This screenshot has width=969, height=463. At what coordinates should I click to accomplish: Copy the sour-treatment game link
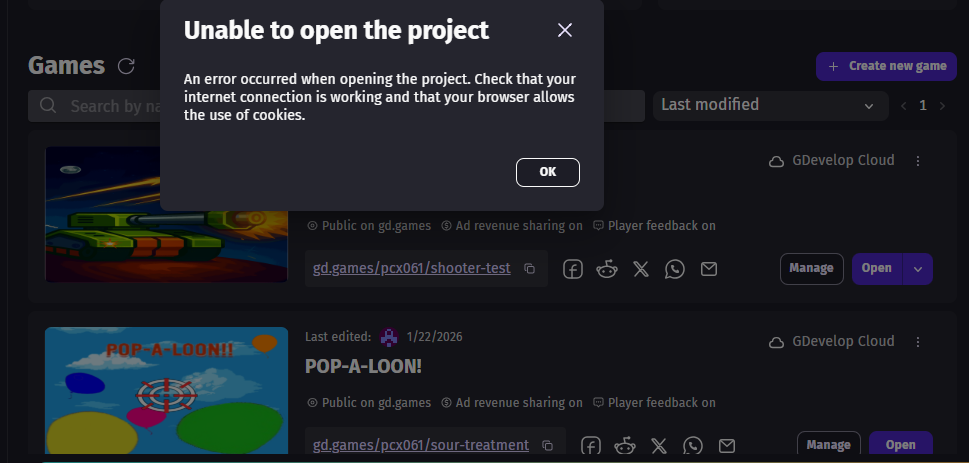pyautogui.click(x=547, y=445)
